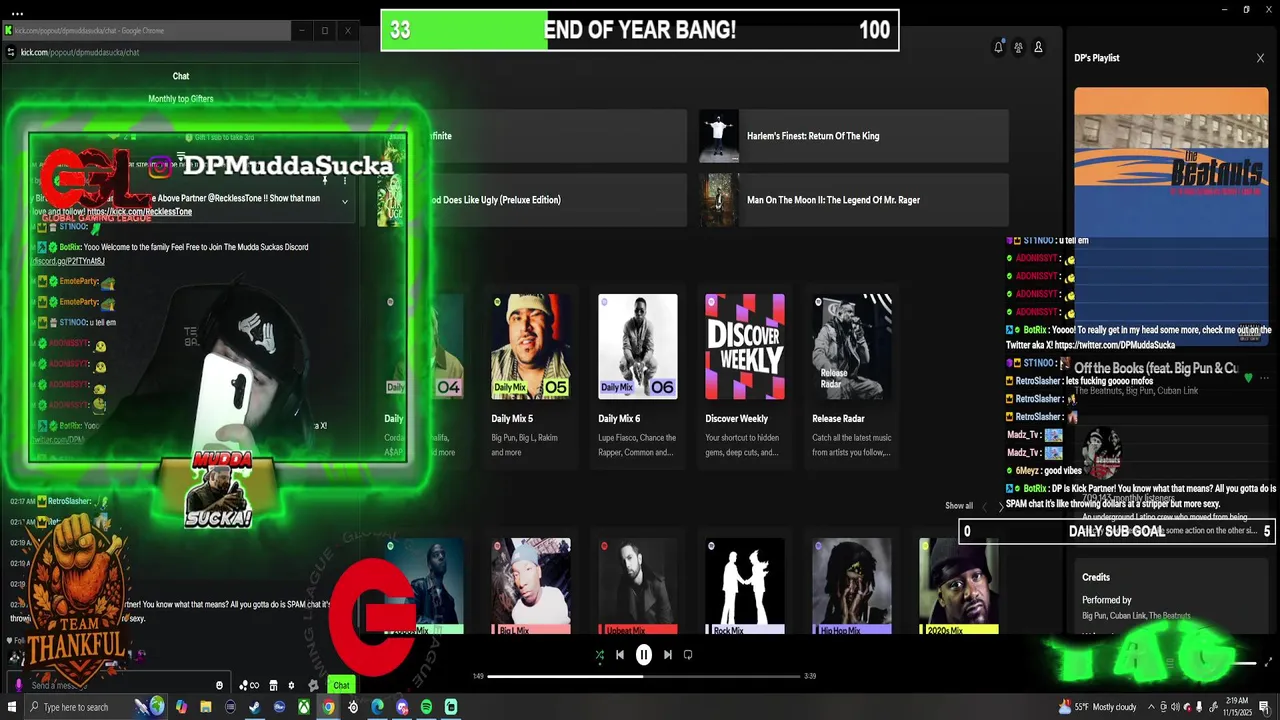
Task: Show hidden system tray icons
Action: (1151, 707)
